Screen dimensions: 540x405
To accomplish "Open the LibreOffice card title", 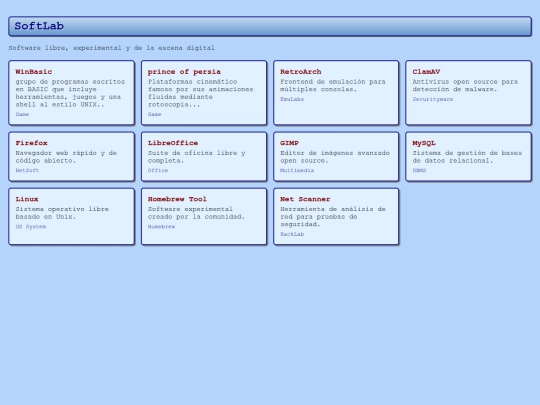I will [173, 143].
